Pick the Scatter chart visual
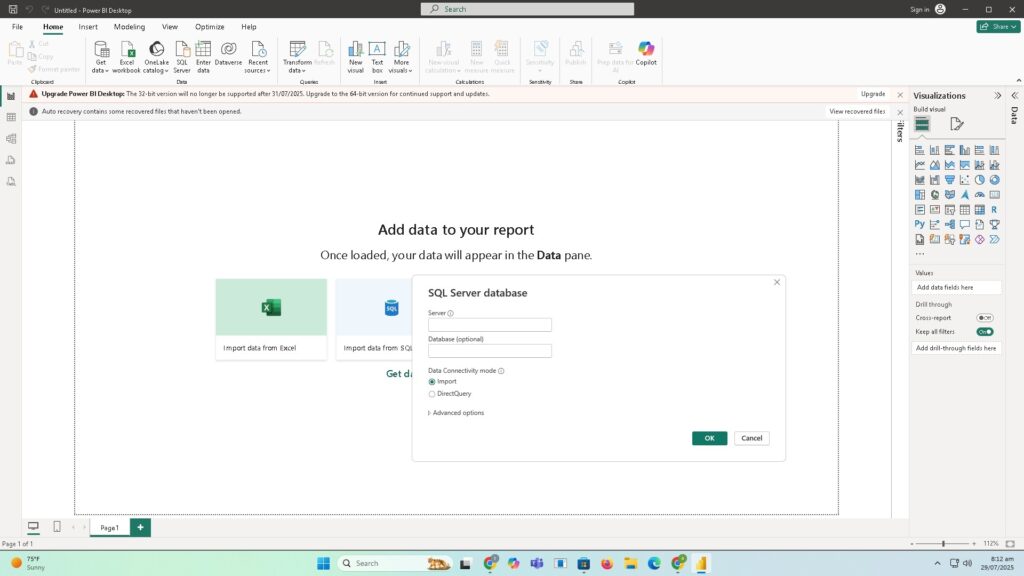The image size is (1024, 576). (x=965, y=180)
